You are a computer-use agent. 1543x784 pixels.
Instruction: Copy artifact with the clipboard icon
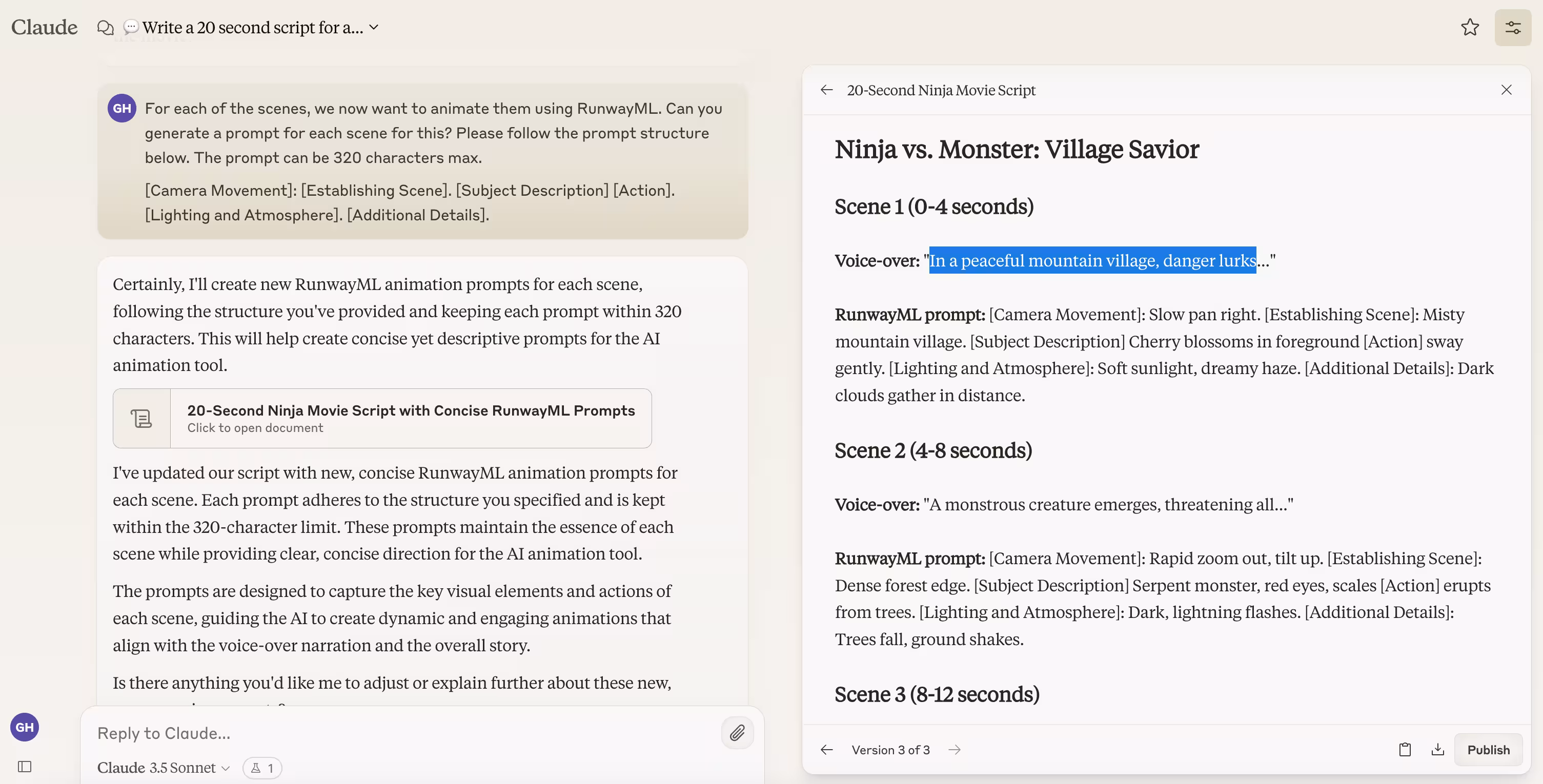click(x=1405, y=749)
